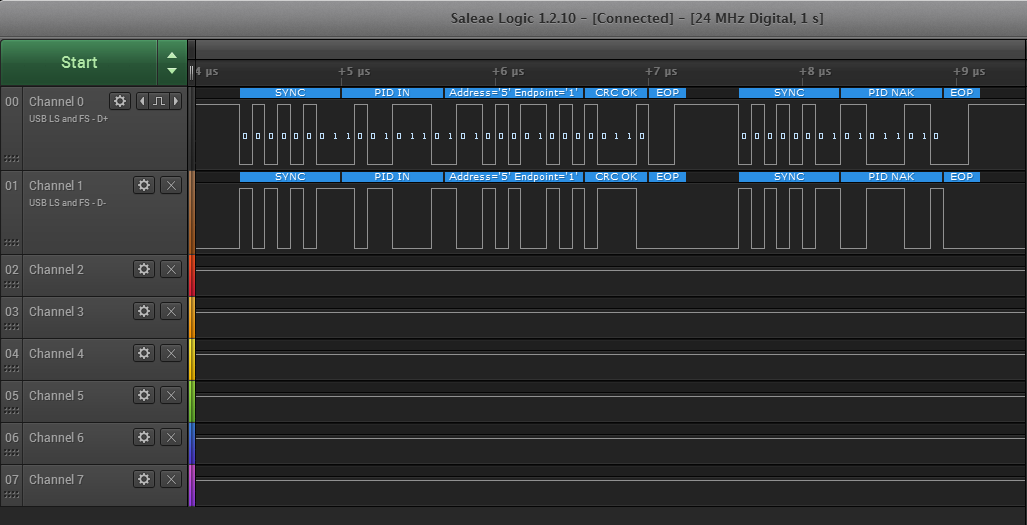Screen dimensions: 1027x525
Task: Click PID NAK marker on Channel 0
Action: tap(891, 93)
